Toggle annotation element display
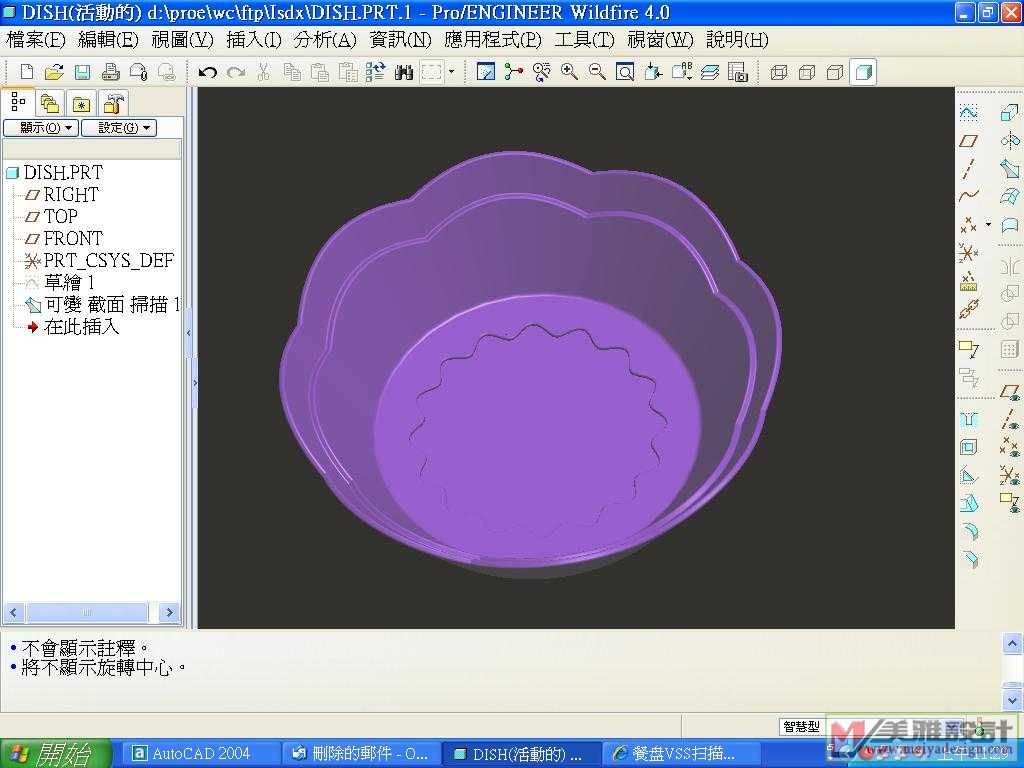This screenshot has height=768, width=1024. (x=1010, y=502)
